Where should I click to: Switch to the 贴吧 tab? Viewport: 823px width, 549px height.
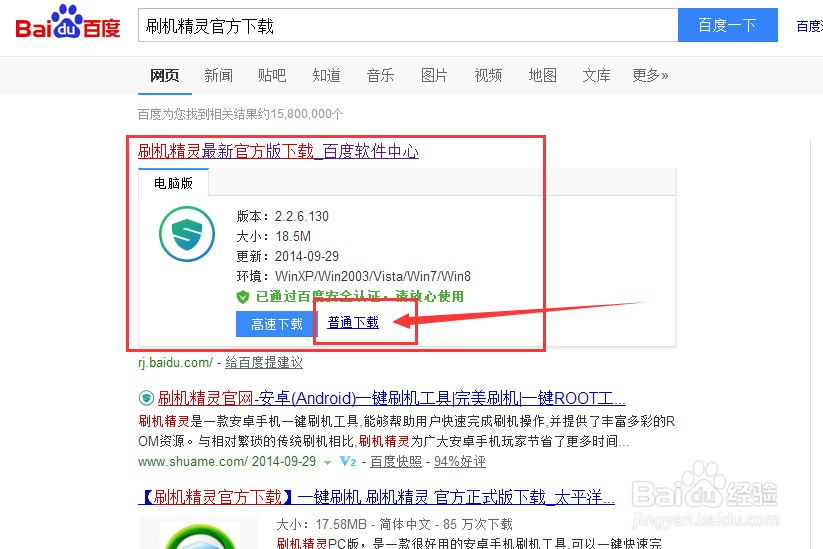pyautogui.click(x=272, y=76)
